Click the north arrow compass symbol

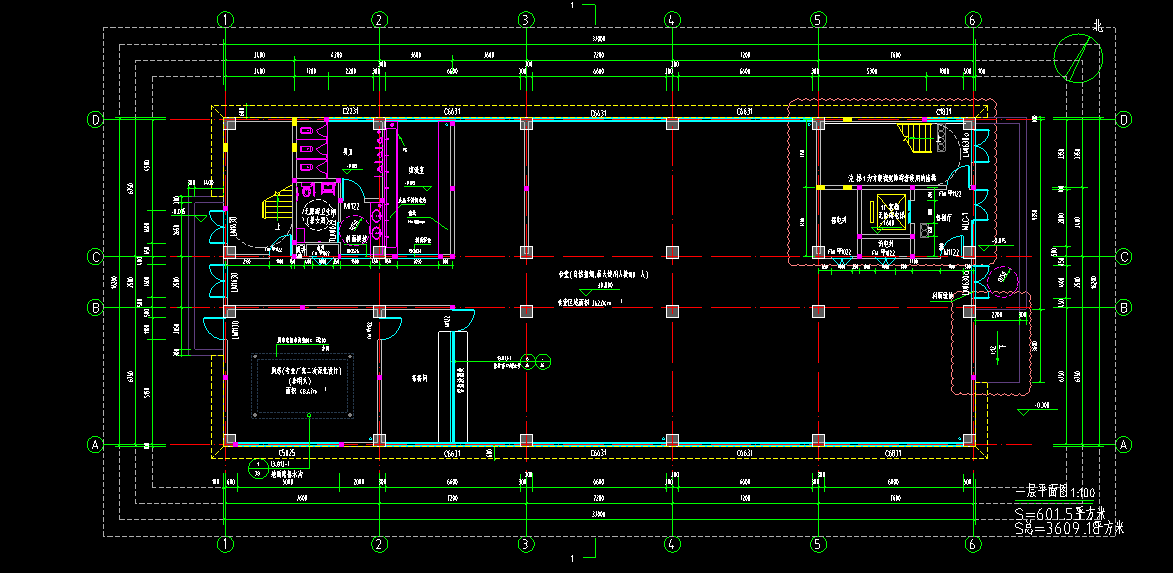point(1078,56)
